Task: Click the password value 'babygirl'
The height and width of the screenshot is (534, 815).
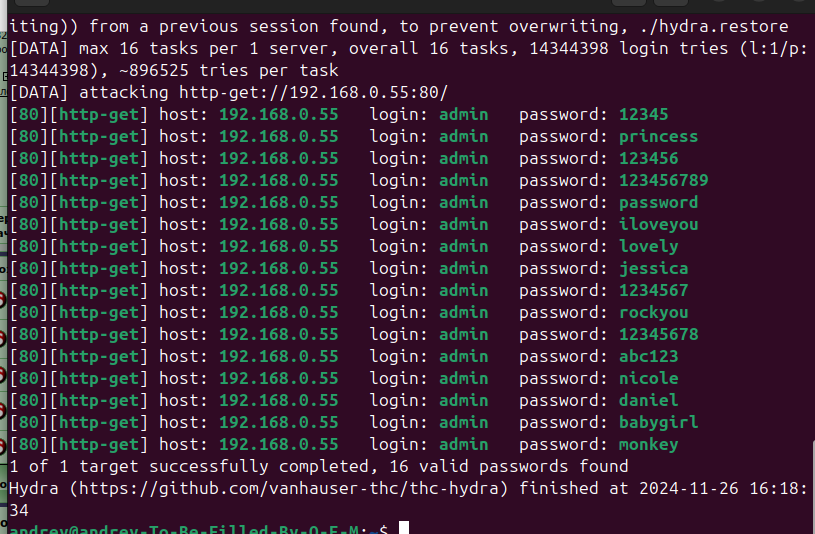Action: point(658,422)
